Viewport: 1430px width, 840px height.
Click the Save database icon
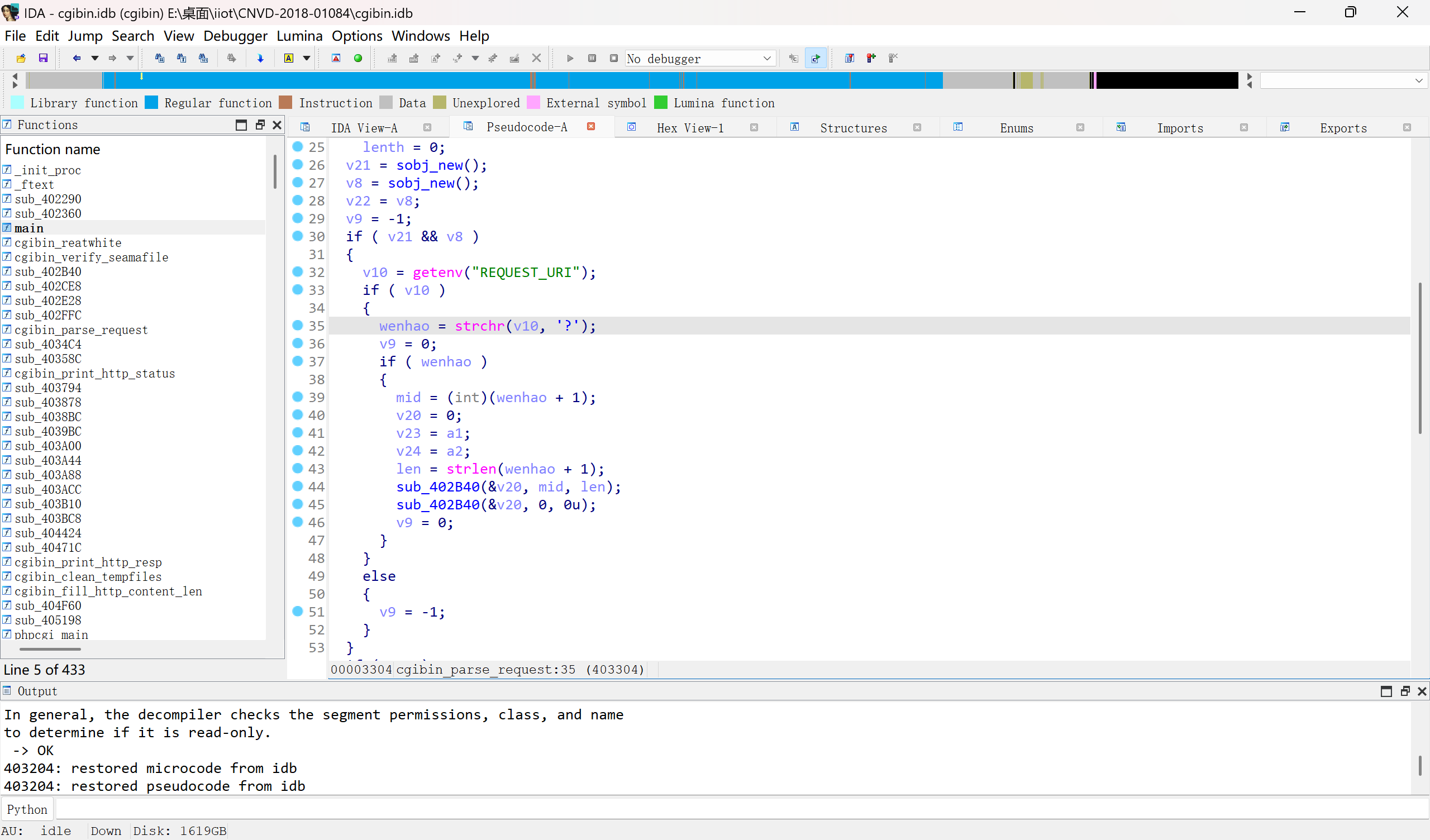click(43, 58)
